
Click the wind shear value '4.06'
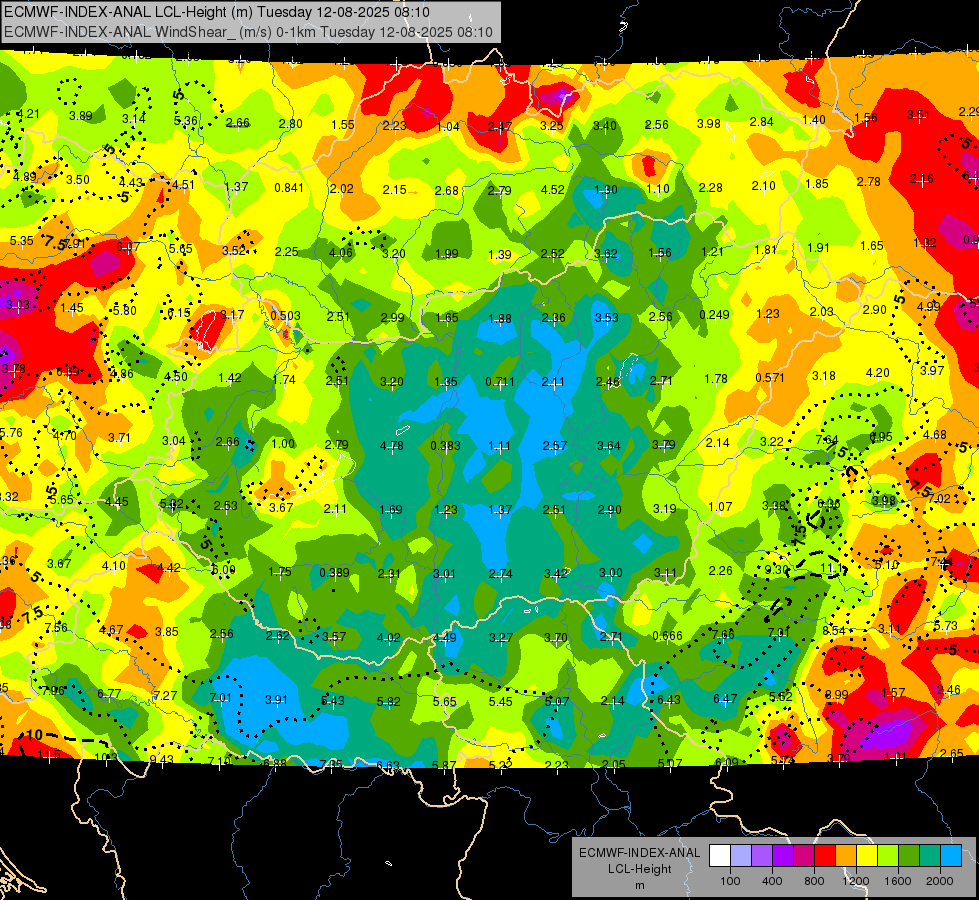[x=340, y=252]
